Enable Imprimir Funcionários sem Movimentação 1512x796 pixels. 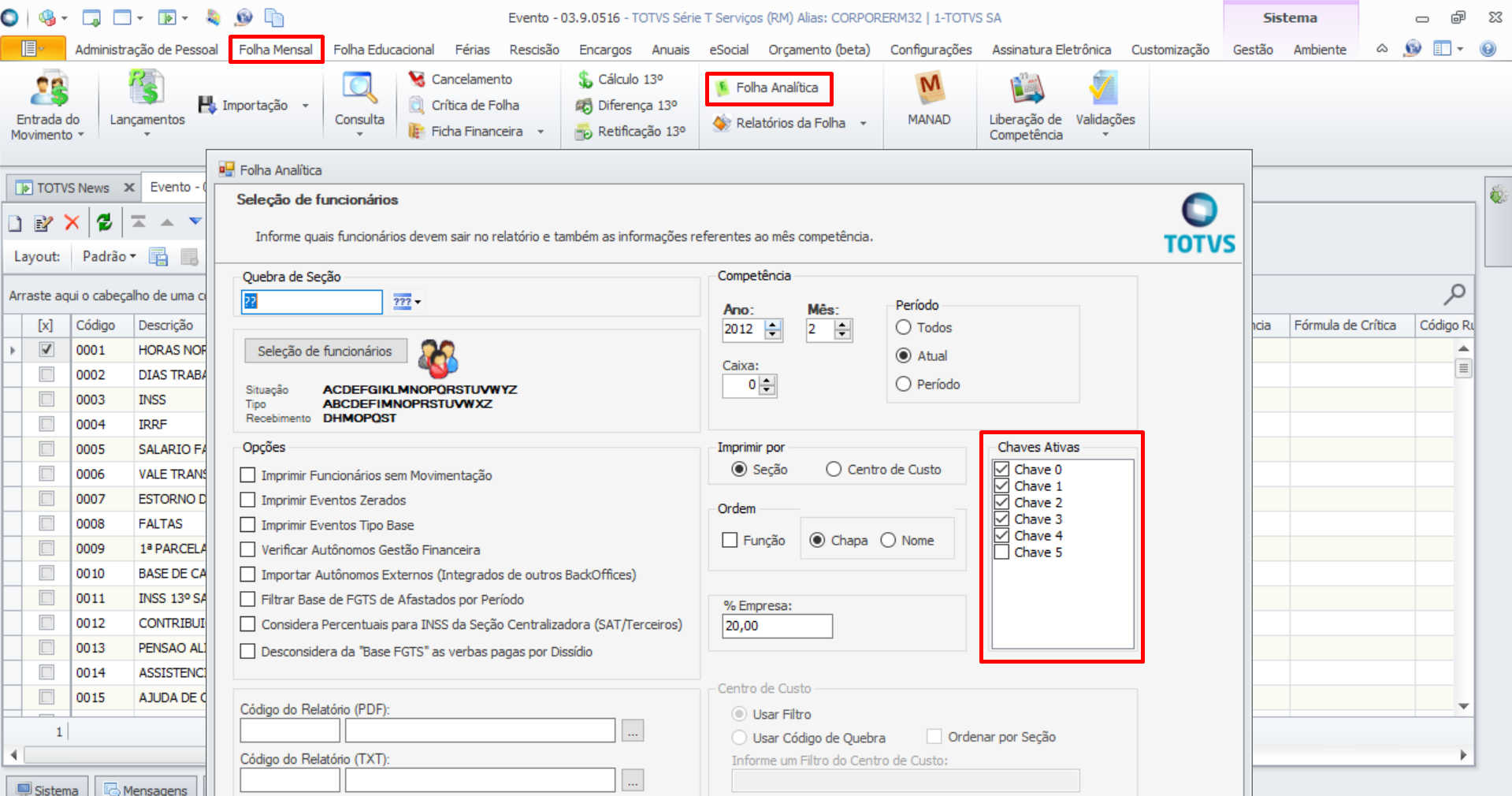pyautogui.click(x=247, y=475)
